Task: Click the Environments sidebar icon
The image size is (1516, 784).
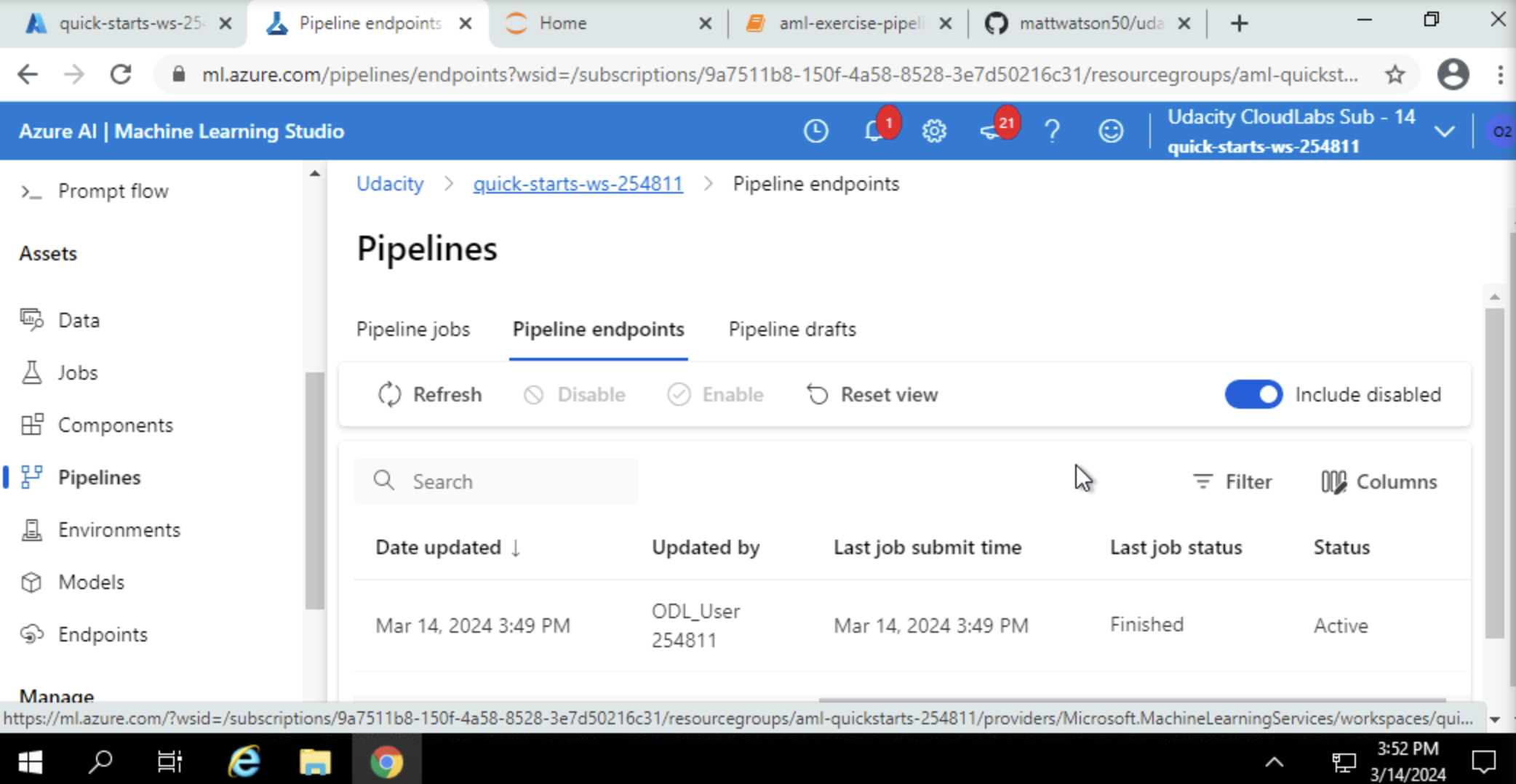Action: 32,529
